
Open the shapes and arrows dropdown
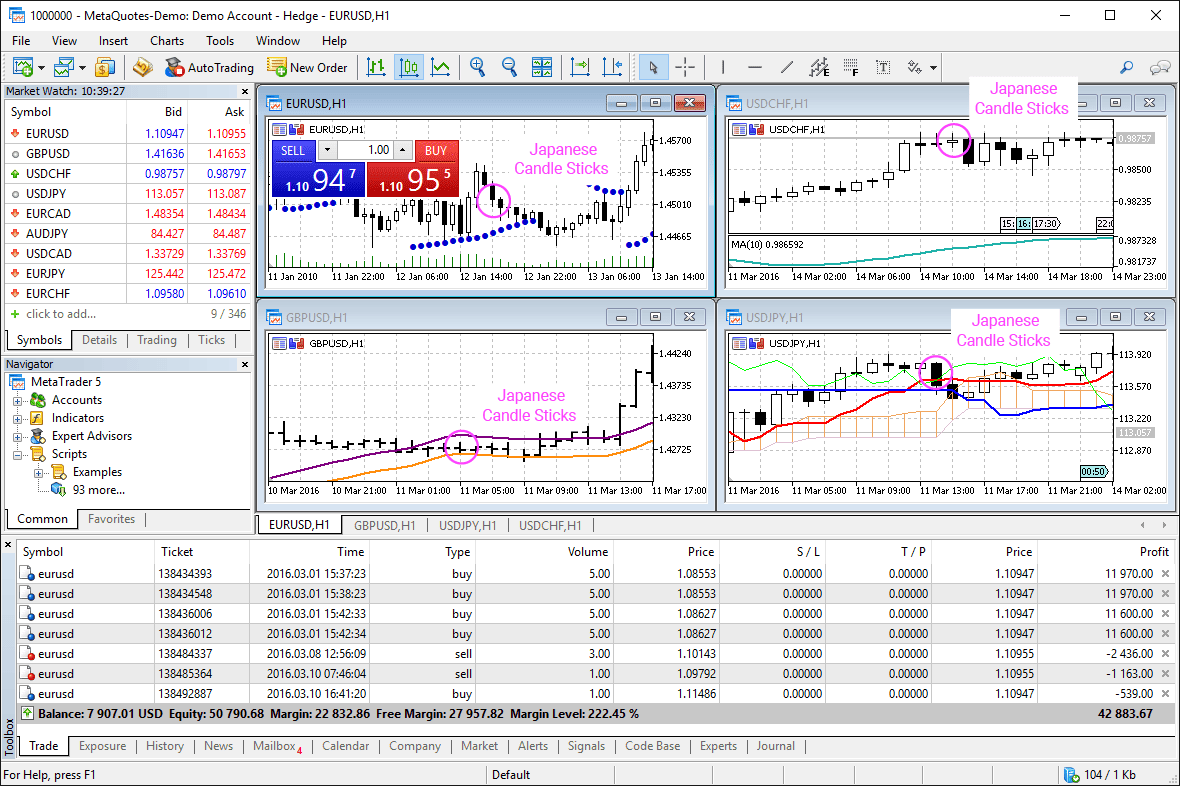coord(933,68)
